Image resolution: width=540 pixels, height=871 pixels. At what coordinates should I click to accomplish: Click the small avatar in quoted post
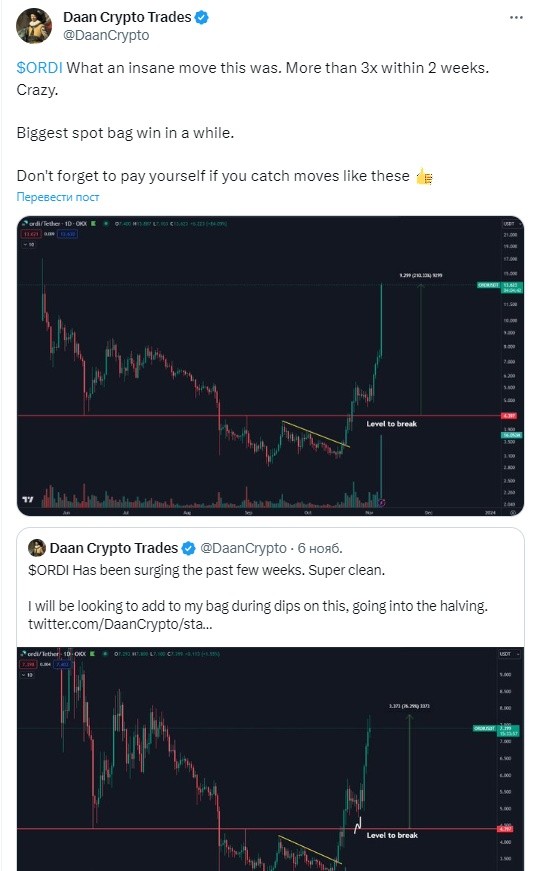(37, 548)
